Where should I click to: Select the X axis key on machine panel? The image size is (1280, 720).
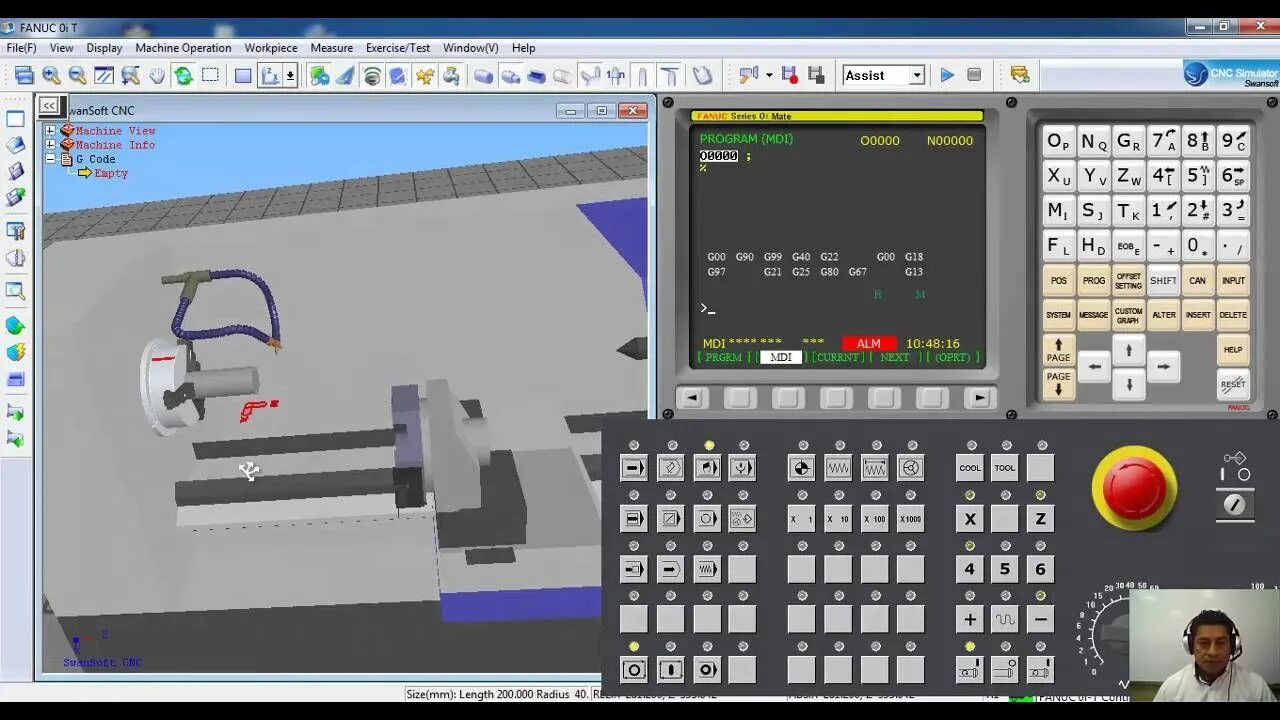coord(970,518)
